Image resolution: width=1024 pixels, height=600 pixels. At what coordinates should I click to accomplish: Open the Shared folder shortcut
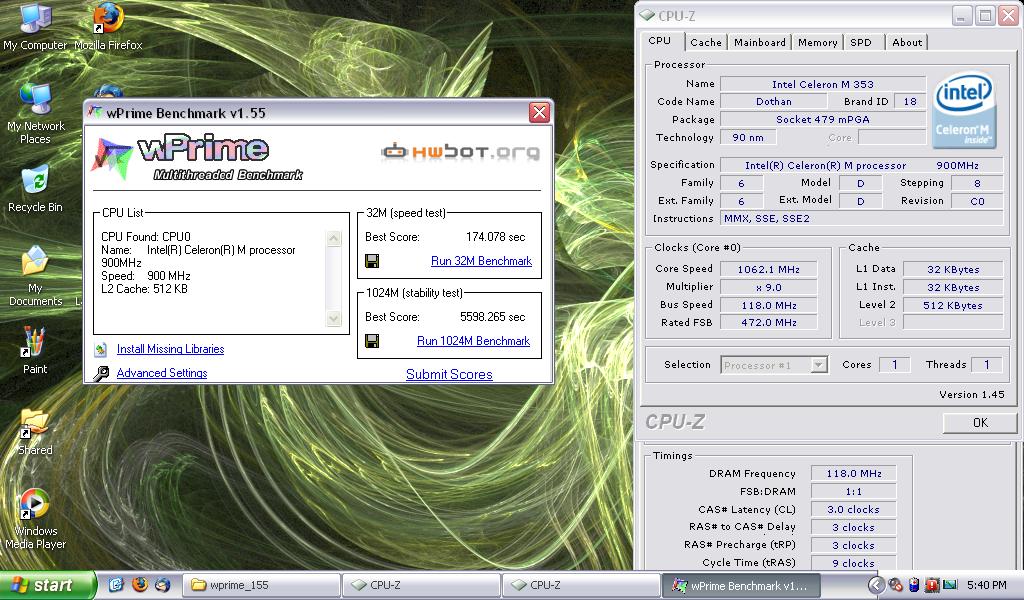(35, 432)
